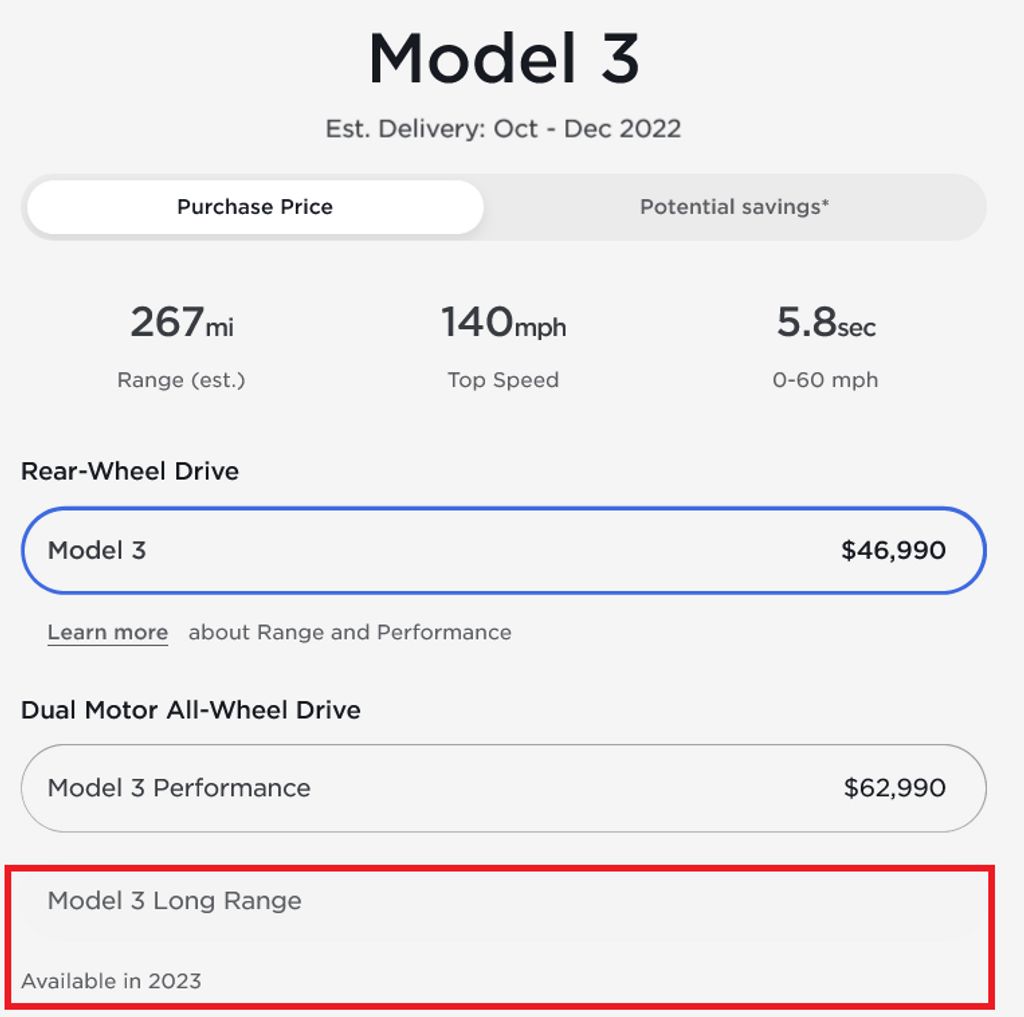Click the Est. Delivery Oct - Dec 2022 text

pos(503,129)
